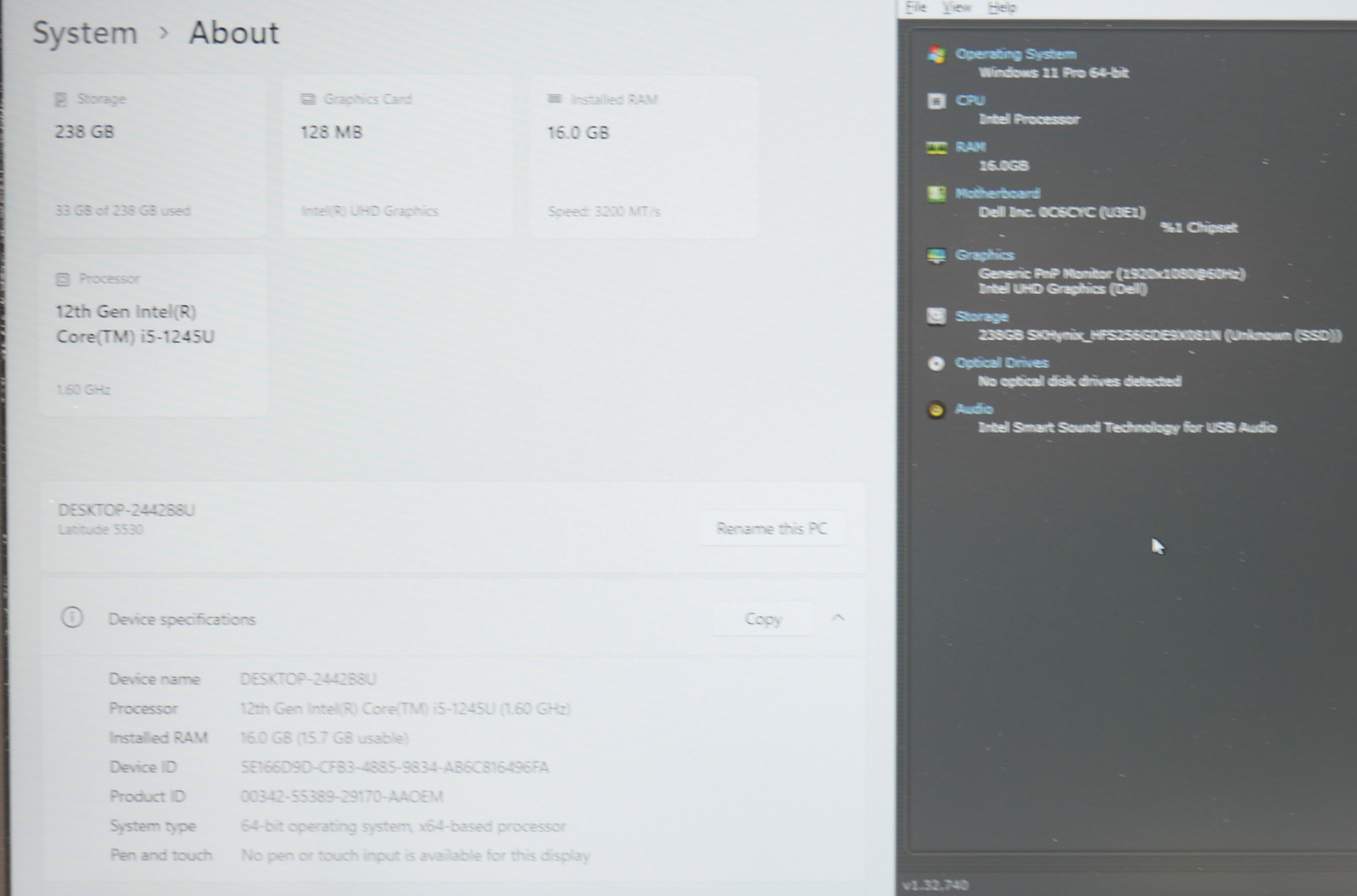Click the 238 GB storage value
The image size is (1357, 896).
coord(85,131)
